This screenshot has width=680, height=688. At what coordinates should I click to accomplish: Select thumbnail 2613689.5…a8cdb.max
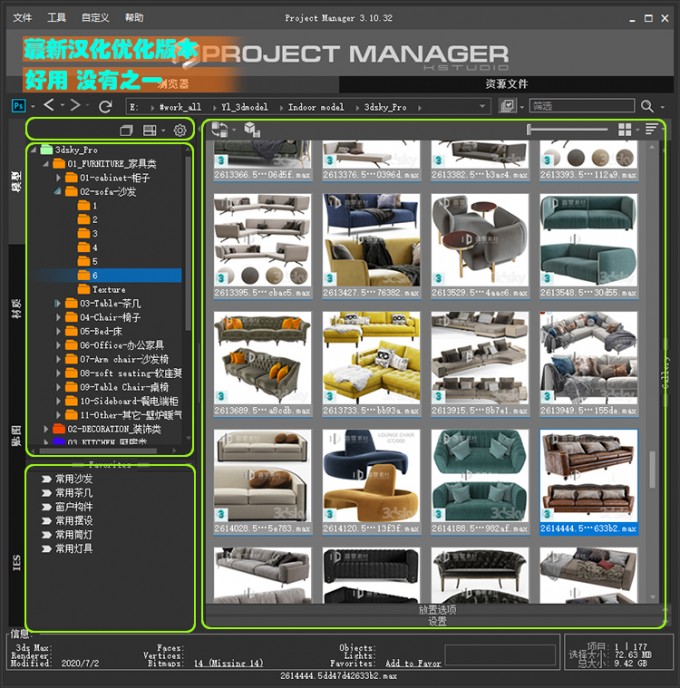[x=262, y=364]
